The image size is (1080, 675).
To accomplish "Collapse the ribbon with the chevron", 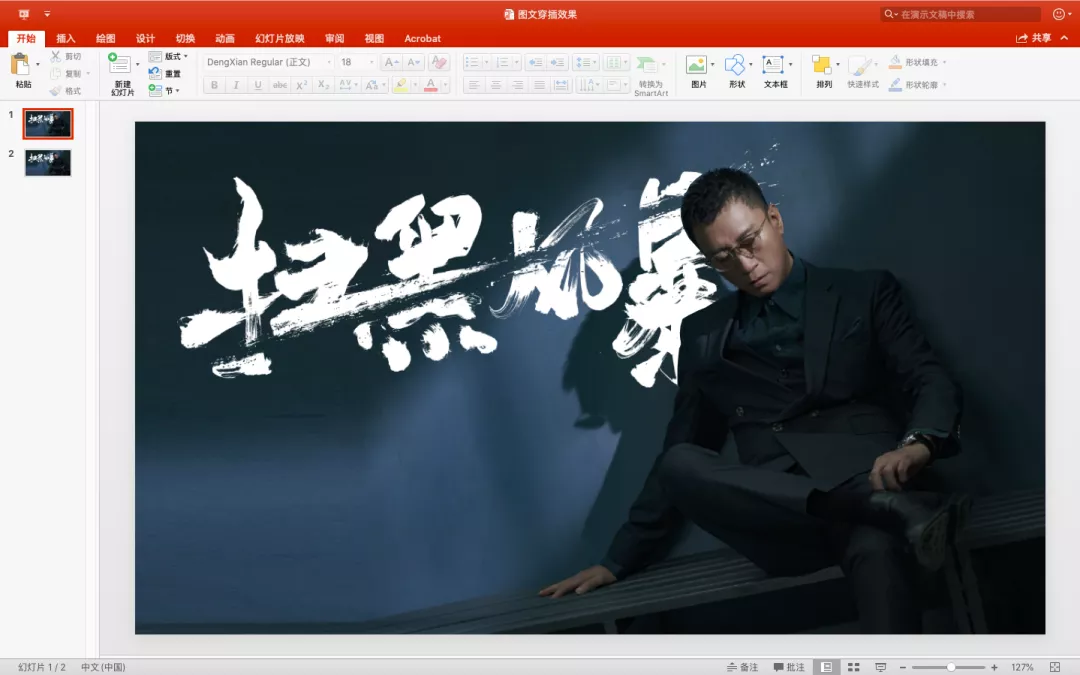I will (1064, 38).
